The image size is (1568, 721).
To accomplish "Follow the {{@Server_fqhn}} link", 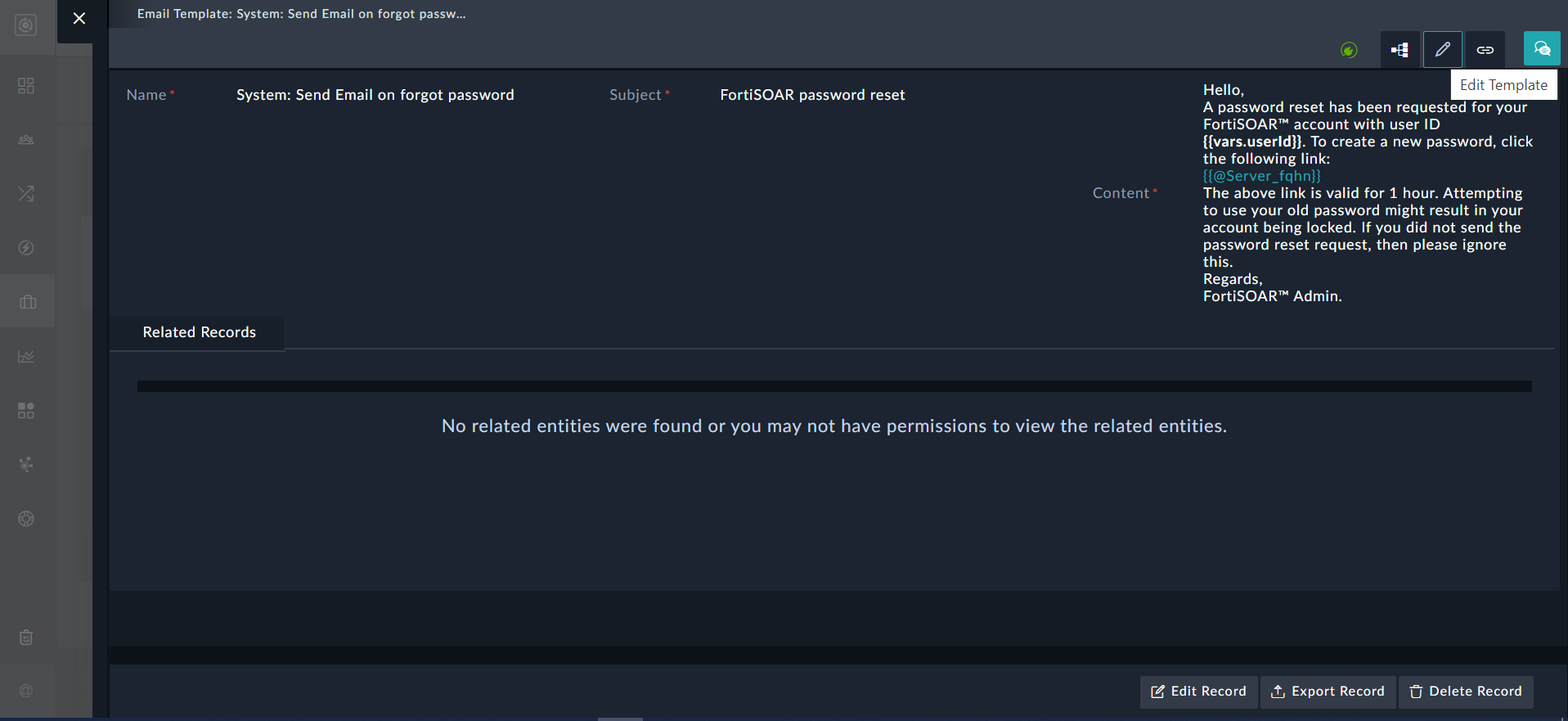I will tap(1262, 176).
